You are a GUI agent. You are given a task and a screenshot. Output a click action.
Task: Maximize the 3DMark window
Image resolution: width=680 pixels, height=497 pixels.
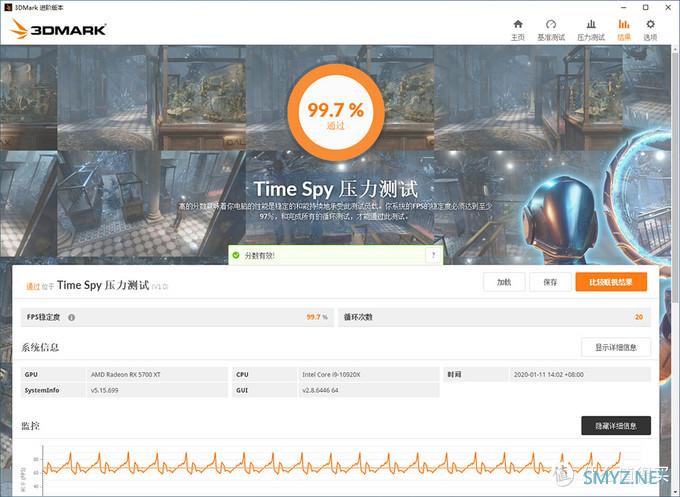646,7
